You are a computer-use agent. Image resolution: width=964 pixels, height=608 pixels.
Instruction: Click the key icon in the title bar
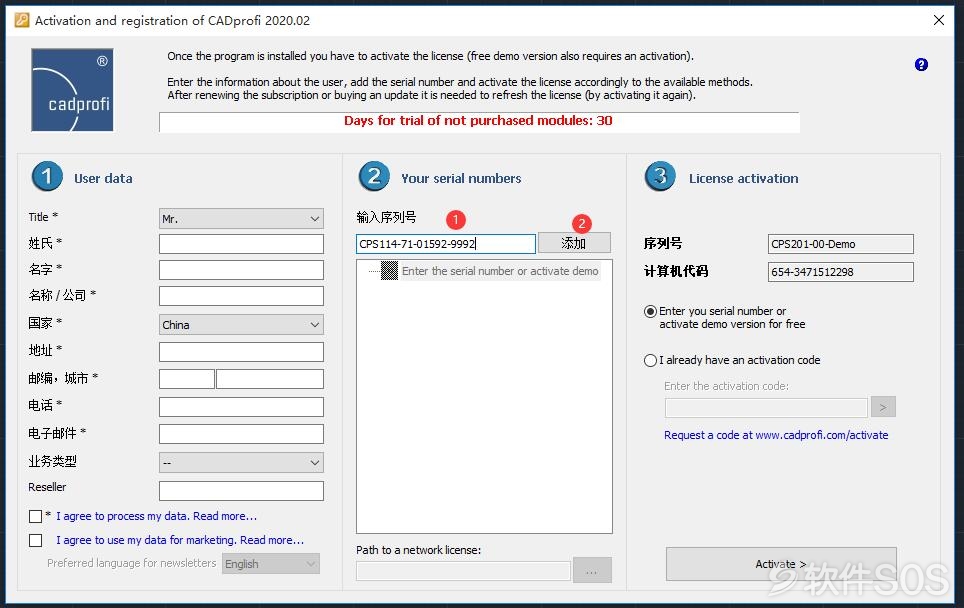coord(22,20)
